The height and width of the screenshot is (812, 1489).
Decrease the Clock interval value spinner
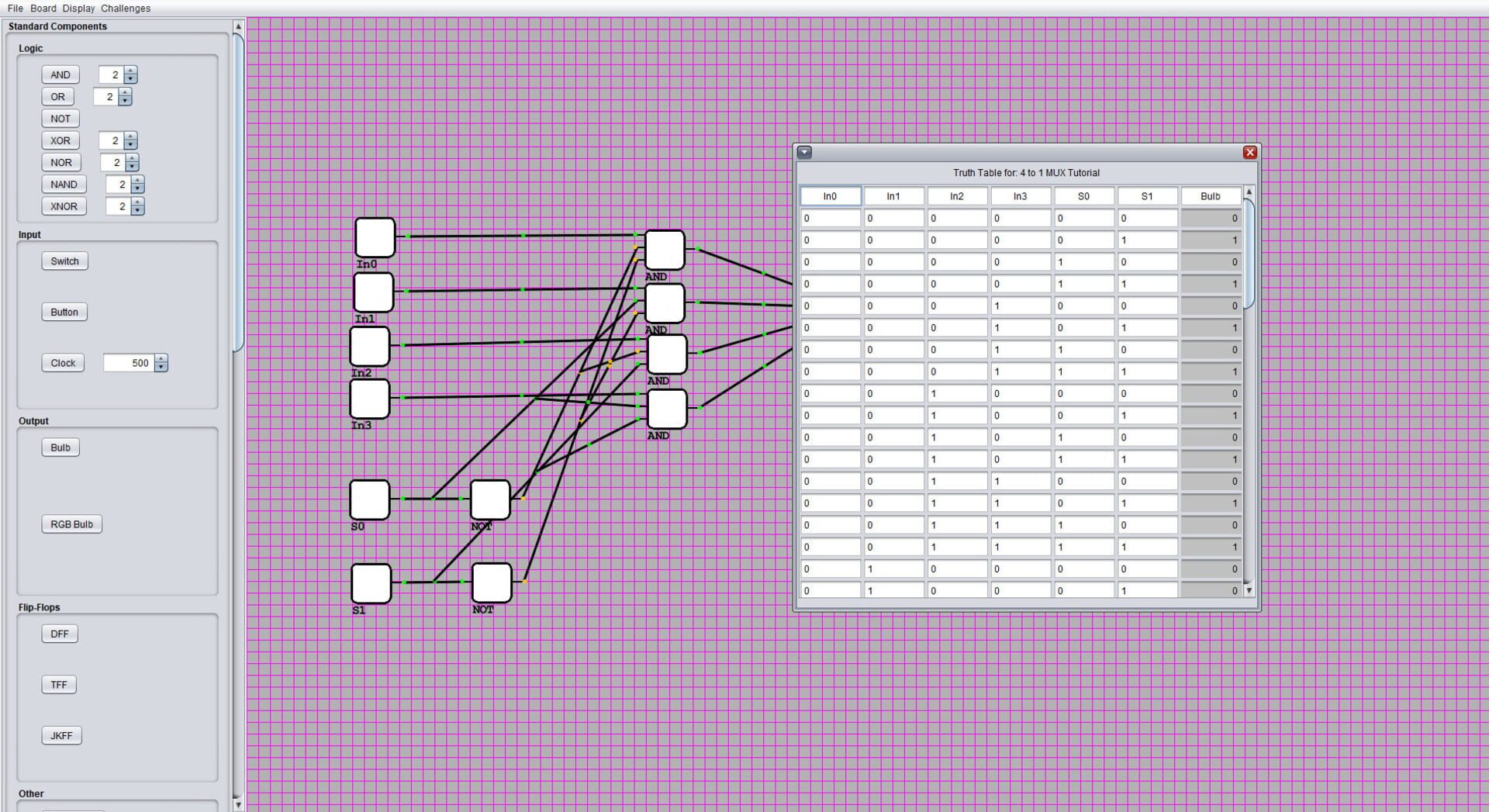(x=161, y=367)
